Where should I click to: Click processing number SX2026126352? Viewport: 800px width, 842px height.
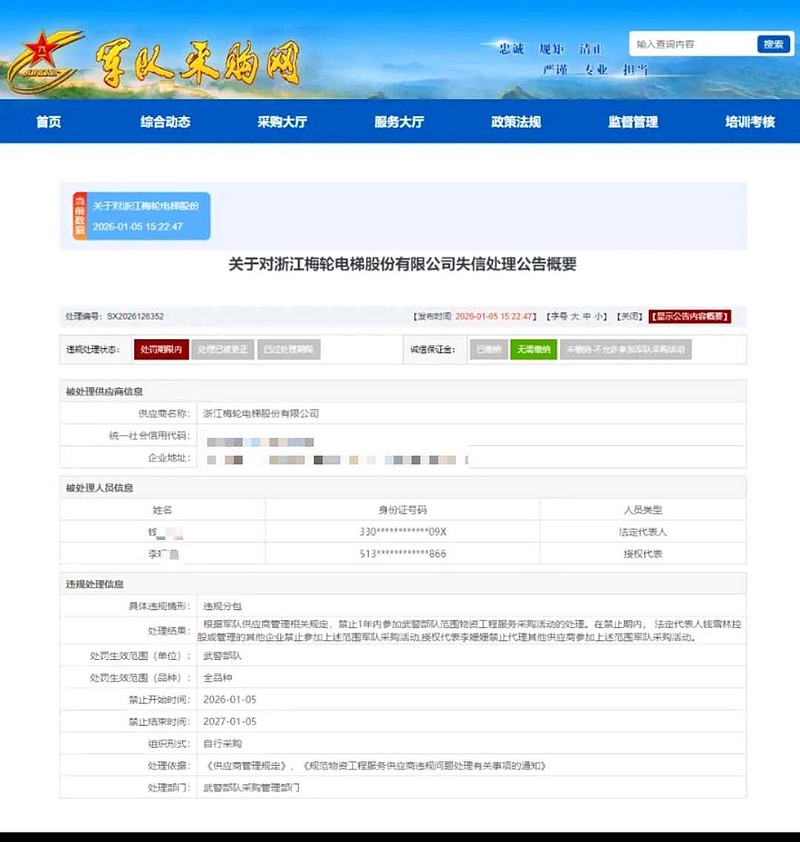pyautogui.click(x=135, y=316)
